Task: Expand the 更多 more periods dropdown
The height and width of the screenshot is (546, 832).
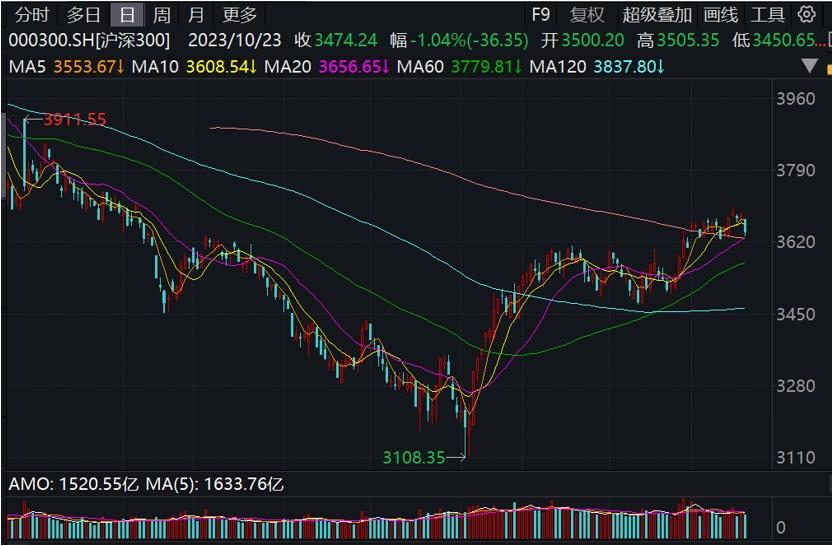Action: pos(240,15)
